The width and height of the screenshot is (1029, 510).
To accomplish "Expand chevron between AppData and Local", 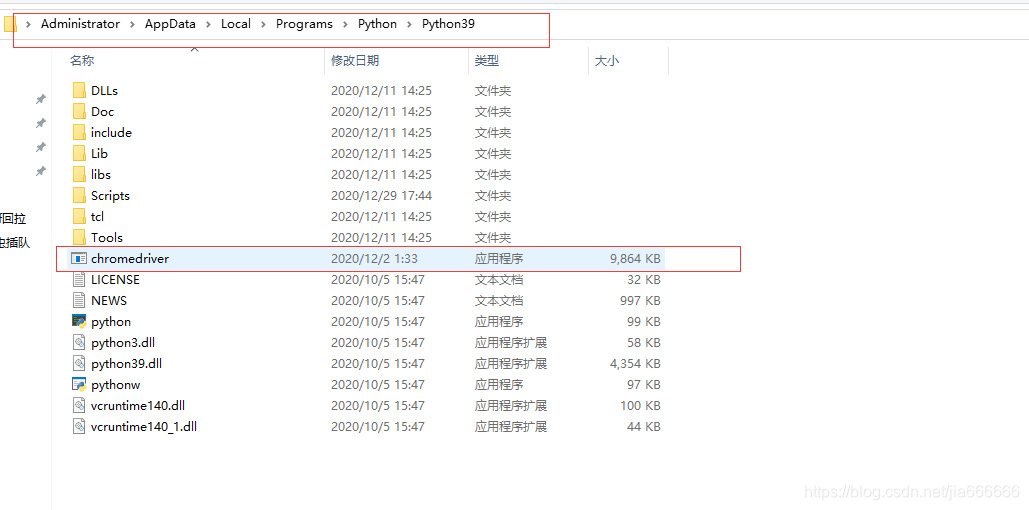I will point(209,24).
